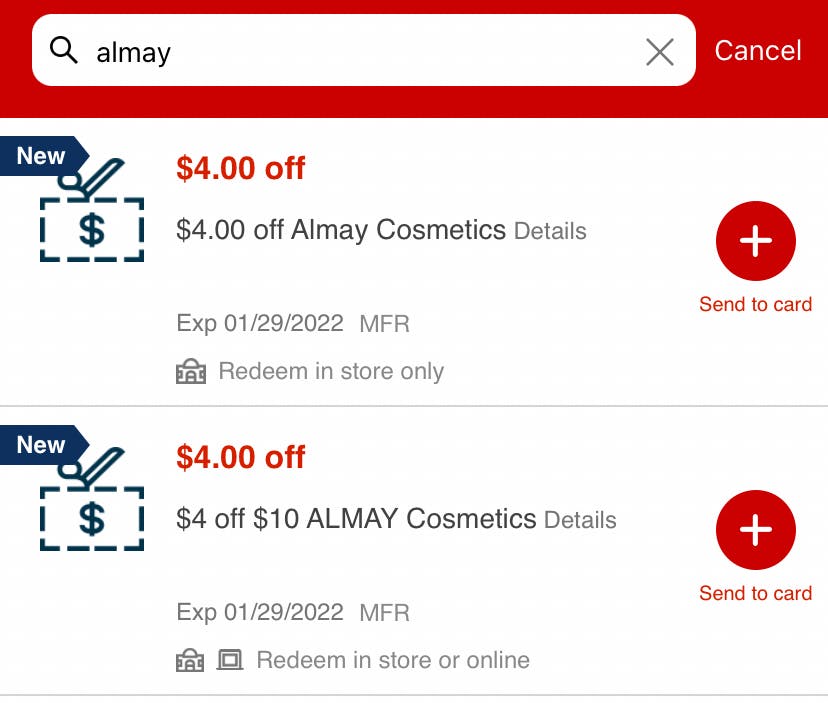Open Details for $4 off $10 ALMAY Cosmetics
This screenshot has width=828, height=703.
click(580, 521)
